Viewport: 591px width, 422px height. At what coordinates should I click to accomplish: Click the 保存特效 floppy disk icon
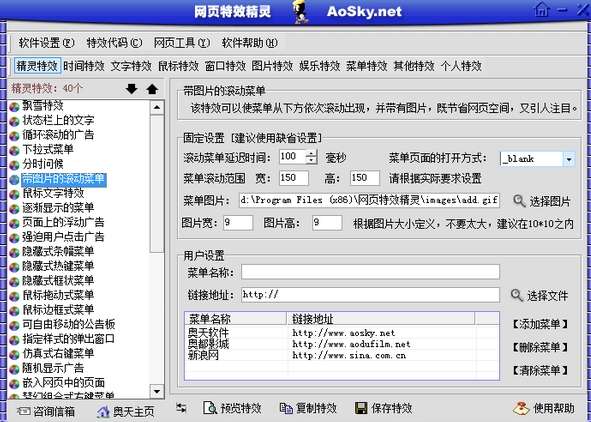click(x=361, y=408)
